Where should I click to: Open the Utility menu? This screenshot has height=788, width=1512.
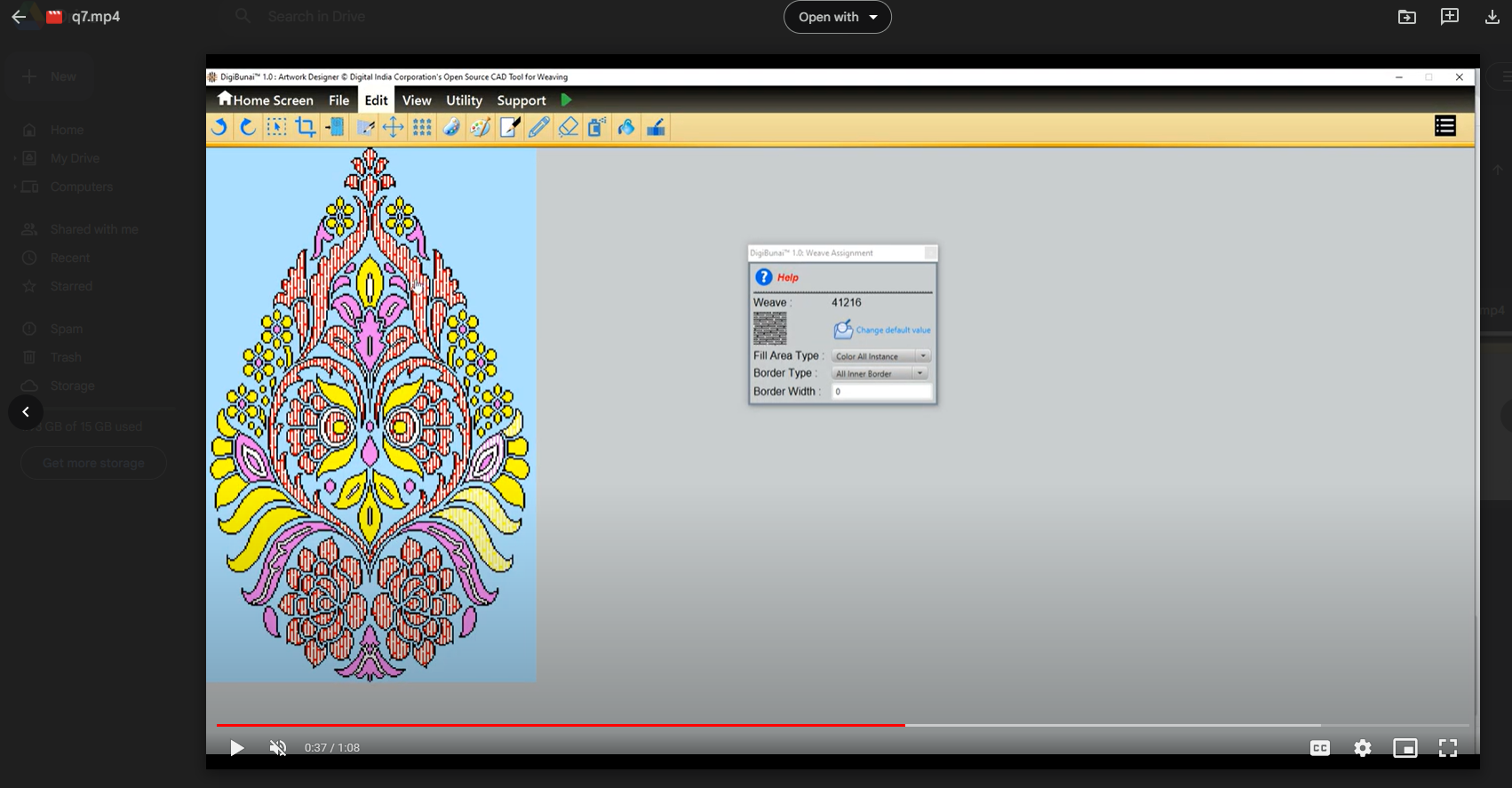coord(464,100)
